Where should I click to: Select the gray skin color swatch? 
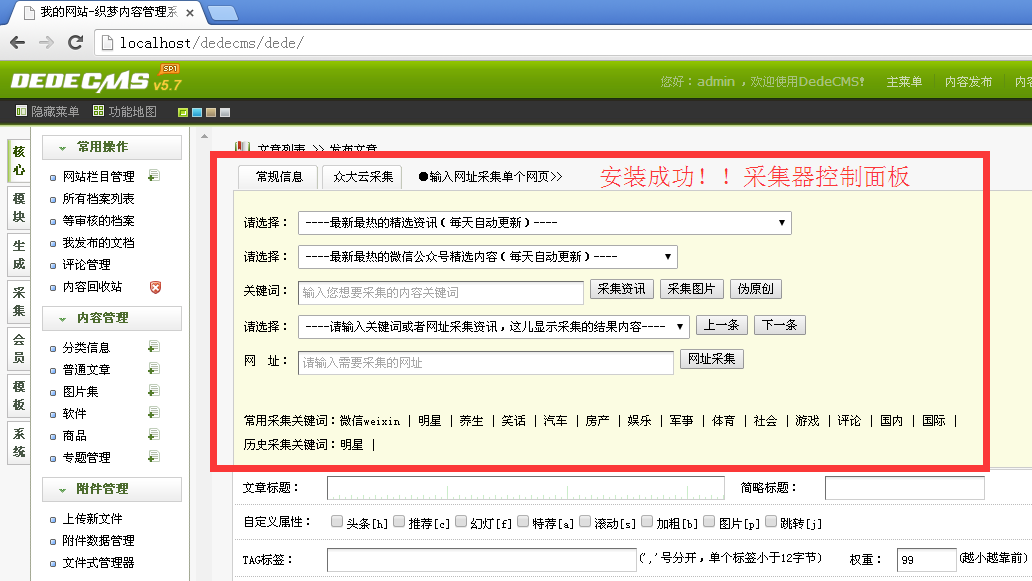[x=224, y=113]
